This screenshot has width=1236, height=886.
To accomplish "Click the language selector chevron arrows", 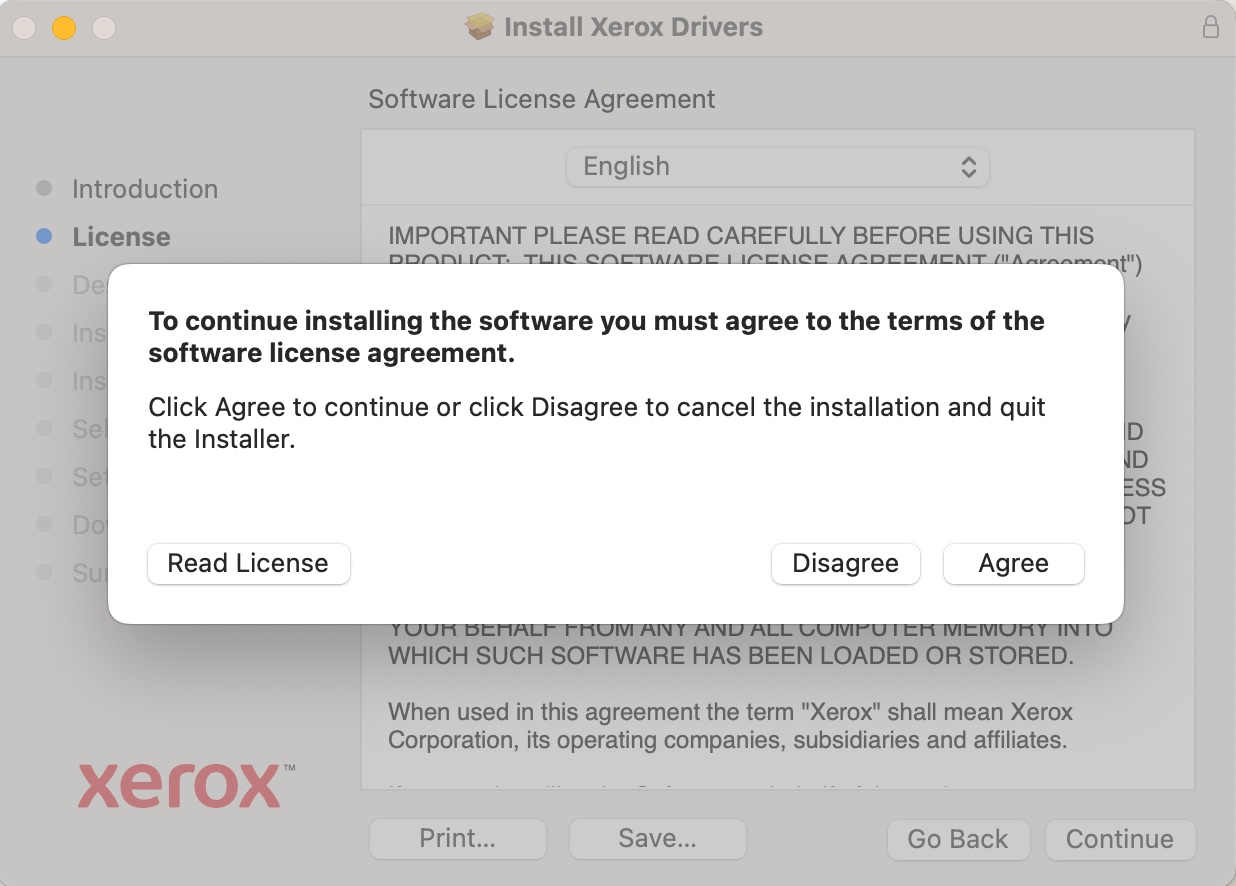I will pyautogui.click(x=968, y=166).
